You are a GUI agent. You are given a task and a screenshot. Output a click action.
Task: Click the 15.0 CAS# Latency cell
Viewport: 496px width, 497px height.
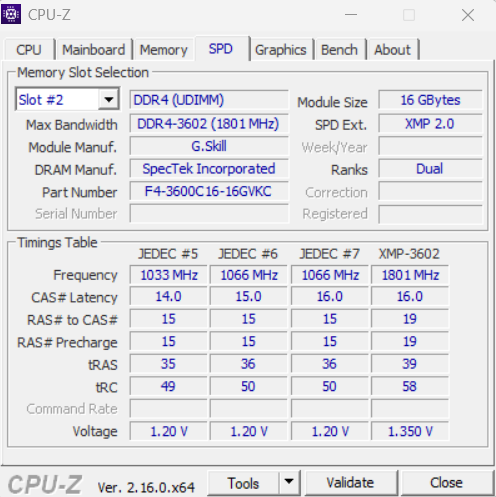(248, 296)
